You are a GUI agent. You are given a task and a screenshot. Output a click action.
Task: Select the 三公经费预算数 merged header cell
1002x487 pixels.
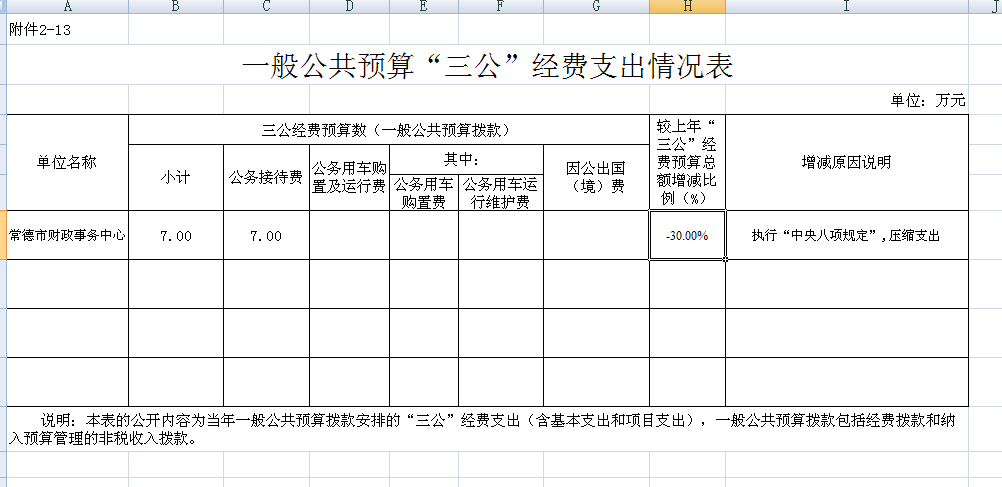(387, 130)
